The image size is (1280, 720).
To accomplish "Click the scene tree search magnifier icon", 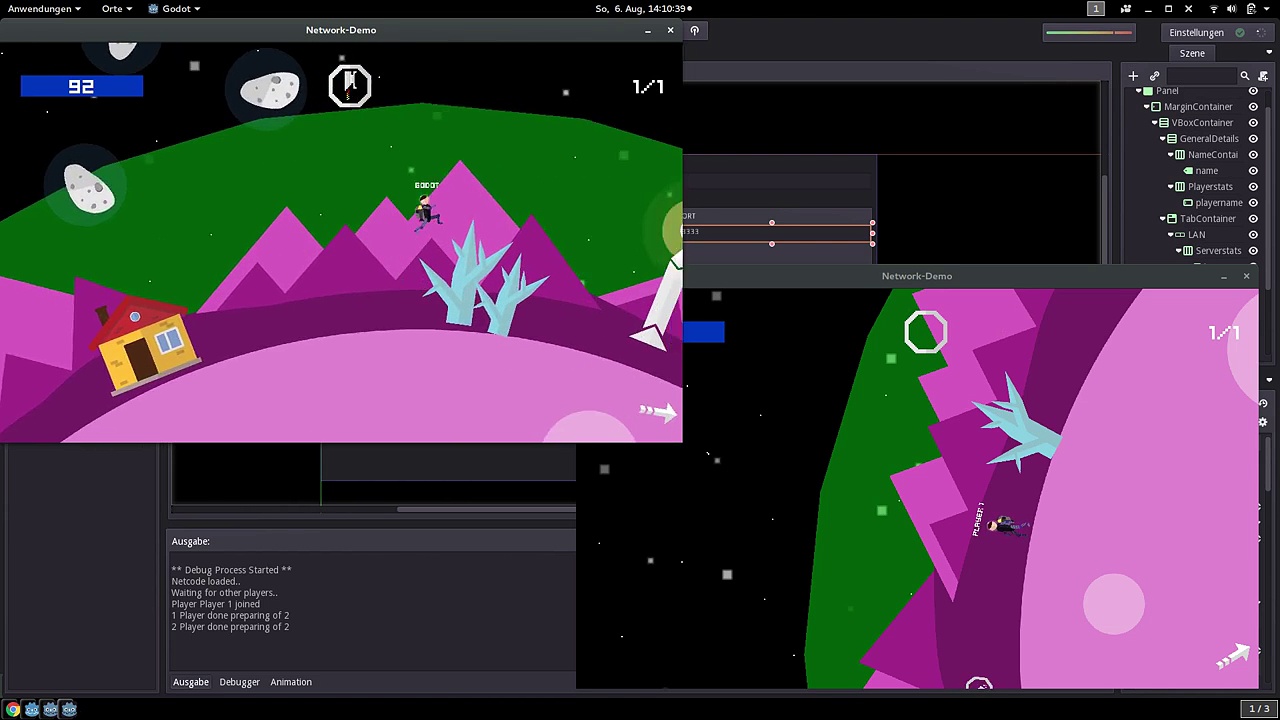I will [x=1245, y=76].
